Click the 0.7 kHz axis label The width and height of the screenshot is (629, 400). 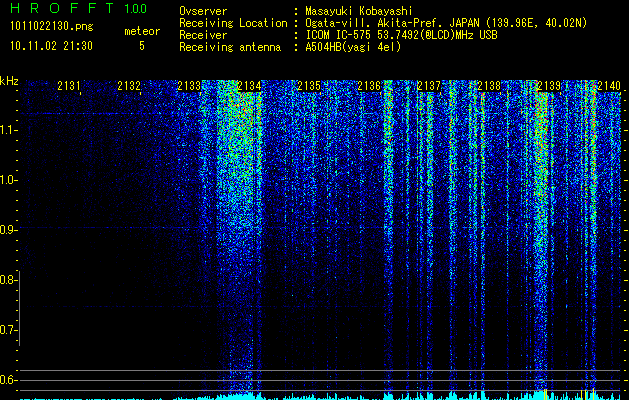point(7,330)
